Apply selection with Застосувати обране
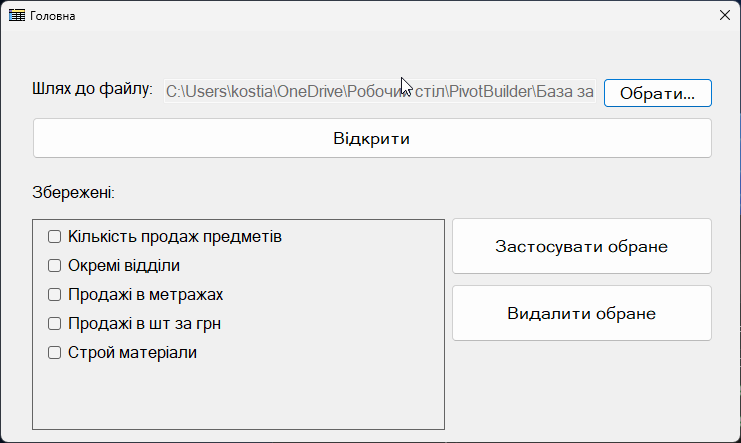This screenshot has height=443, width=741. pos(582,246)
